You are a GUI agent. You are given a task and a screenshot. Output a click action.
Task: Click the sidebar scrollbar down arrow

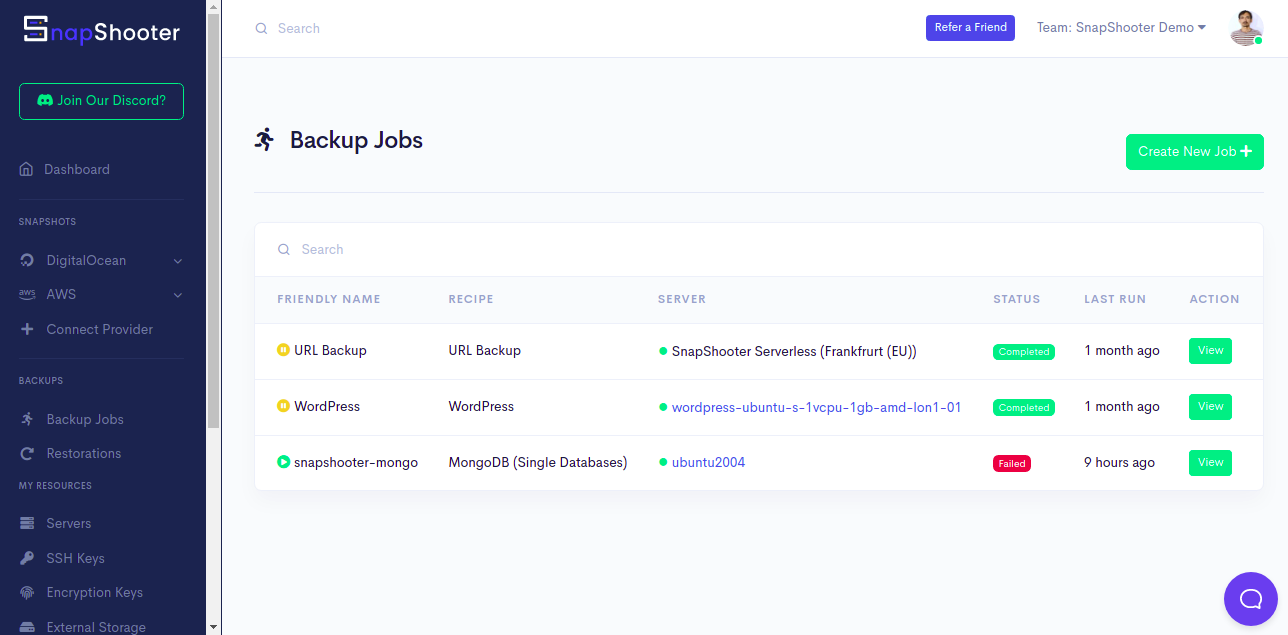[x=213, y=626]
